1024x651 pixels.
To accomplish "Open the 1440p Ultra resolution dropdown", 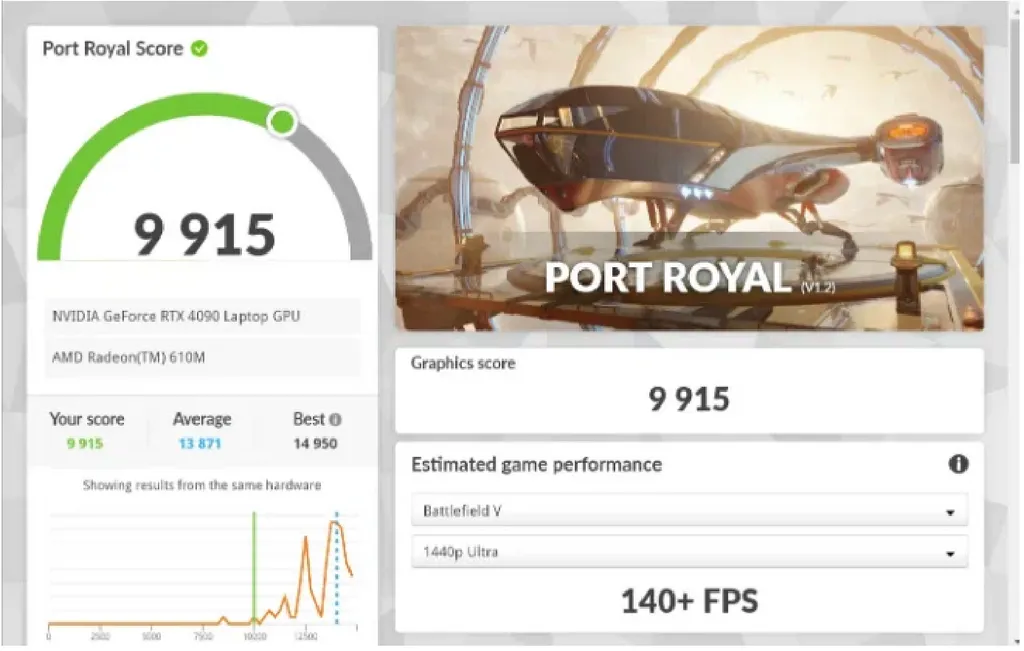I will coord(689,552).
